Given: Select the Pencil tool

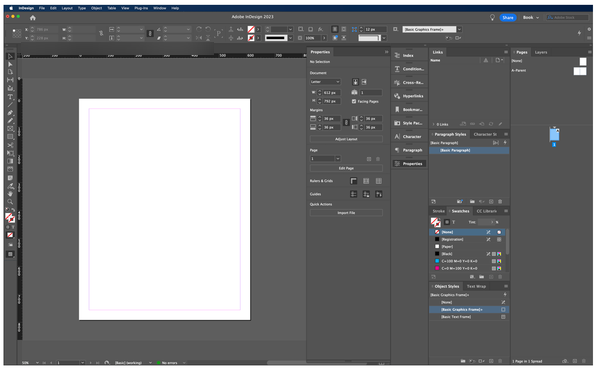Looking at the screenshot, I should pos(10,121).
